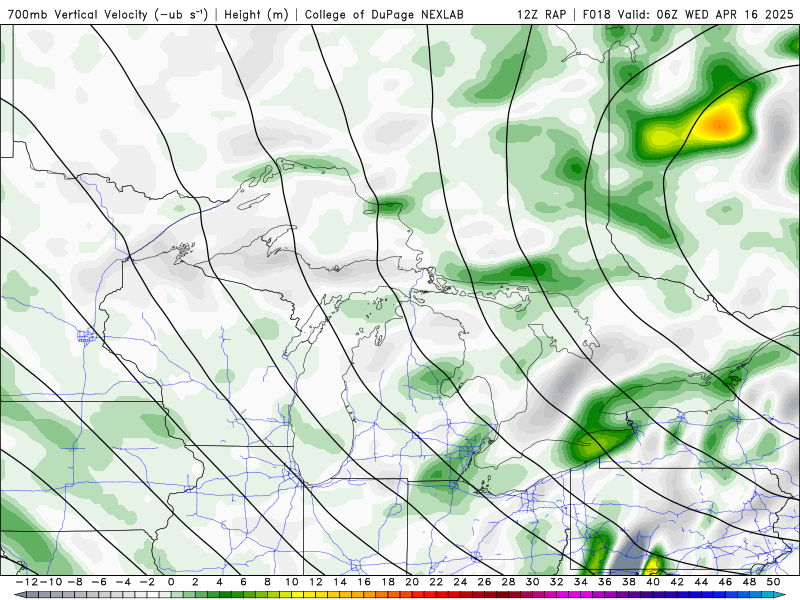Click the "26" color scale label

pyautogui.click(x=484, y=582)
